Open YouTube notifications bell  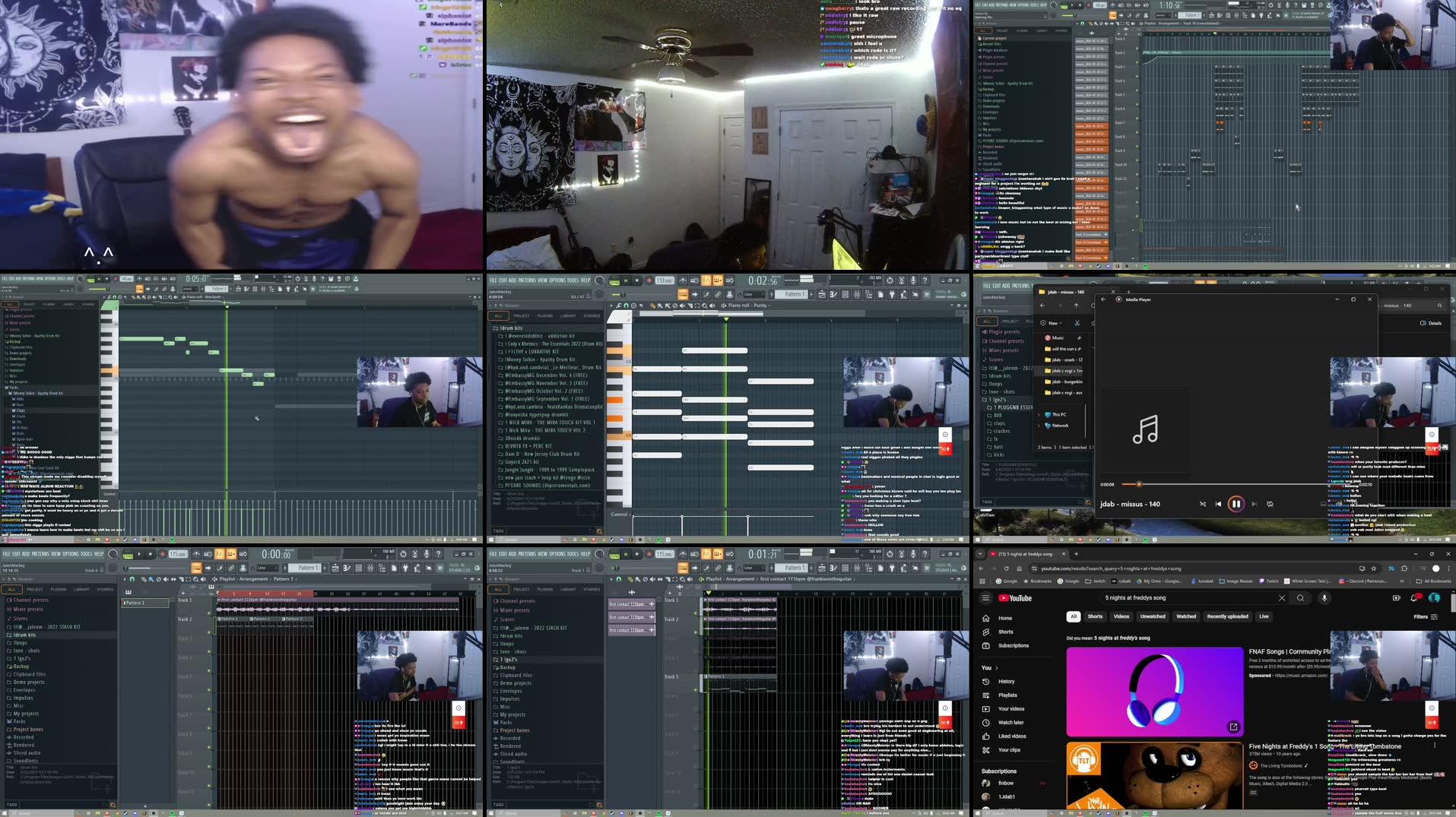[x=1415, y=598]
